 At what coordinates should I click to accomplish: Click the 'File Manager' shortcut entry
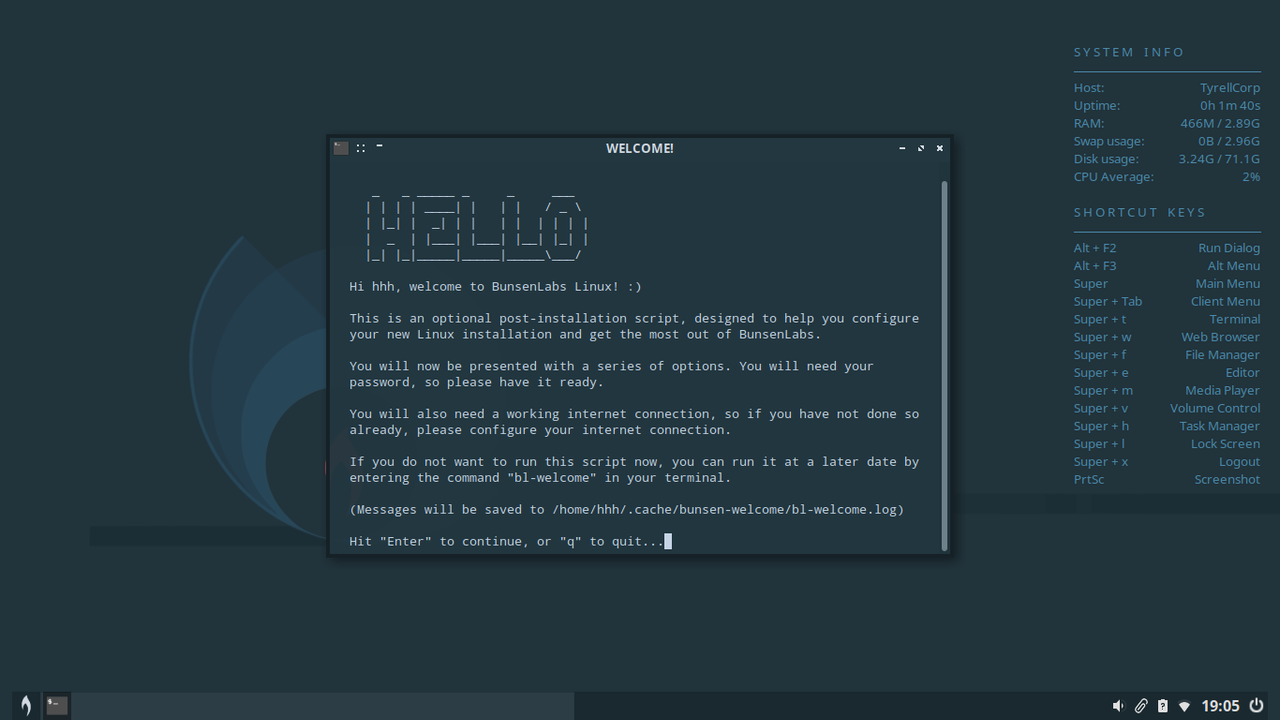[1223, 355]
